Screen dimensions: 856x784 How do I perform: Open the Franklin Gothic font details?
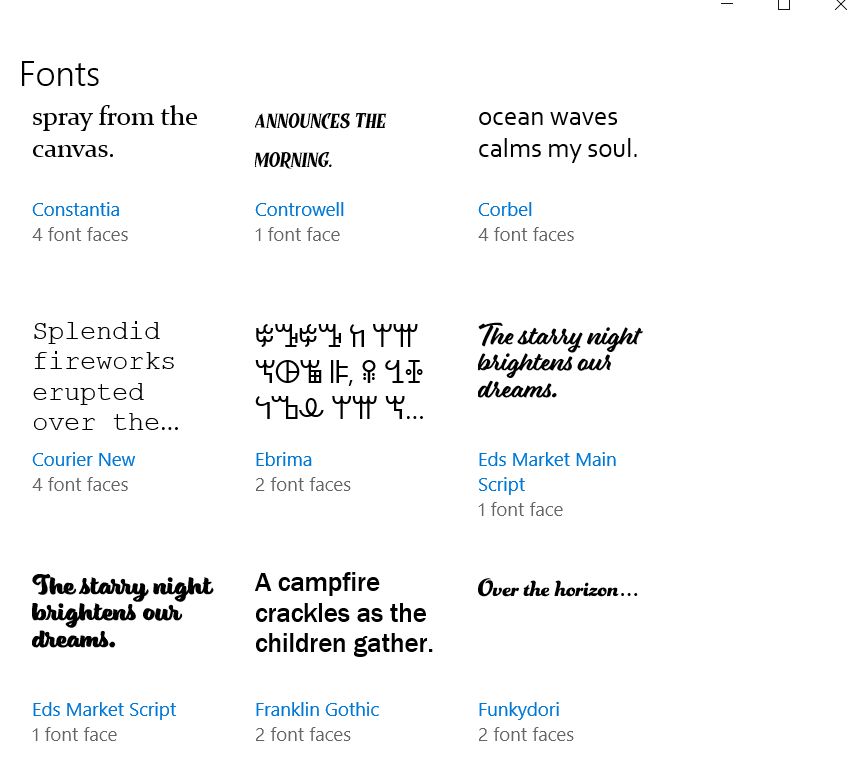click(317, 709)
